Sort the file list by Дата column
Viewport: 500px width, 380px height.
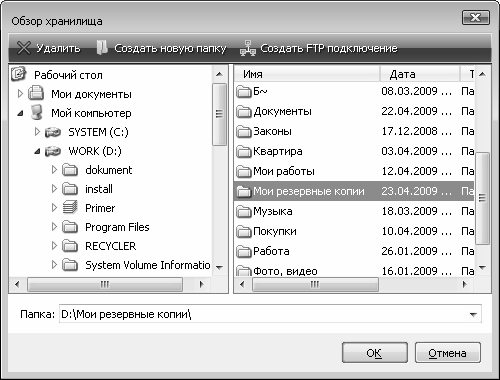[x=420, y=74]
